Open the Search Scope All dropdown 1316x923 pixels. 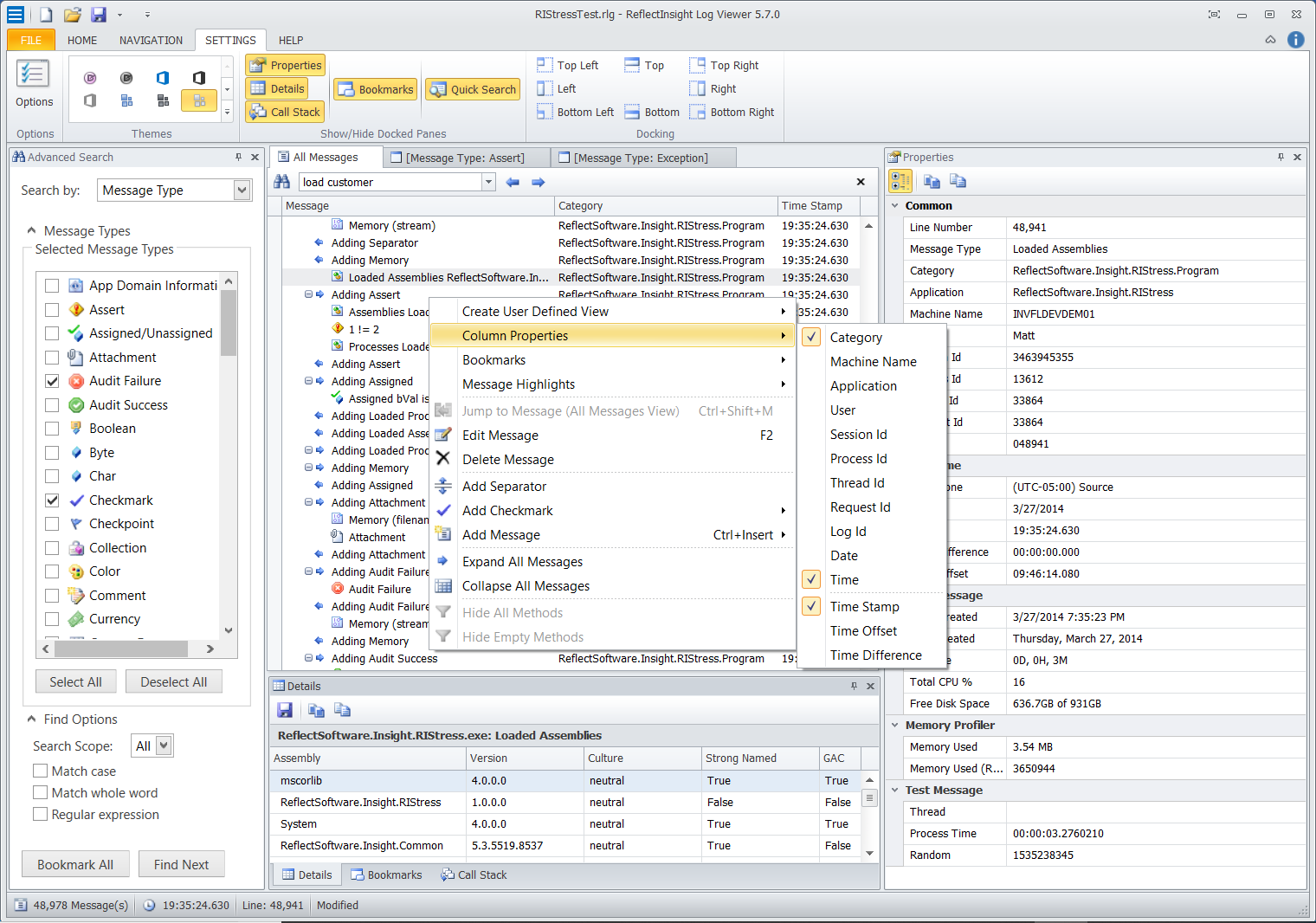click(x=164, y=745)
